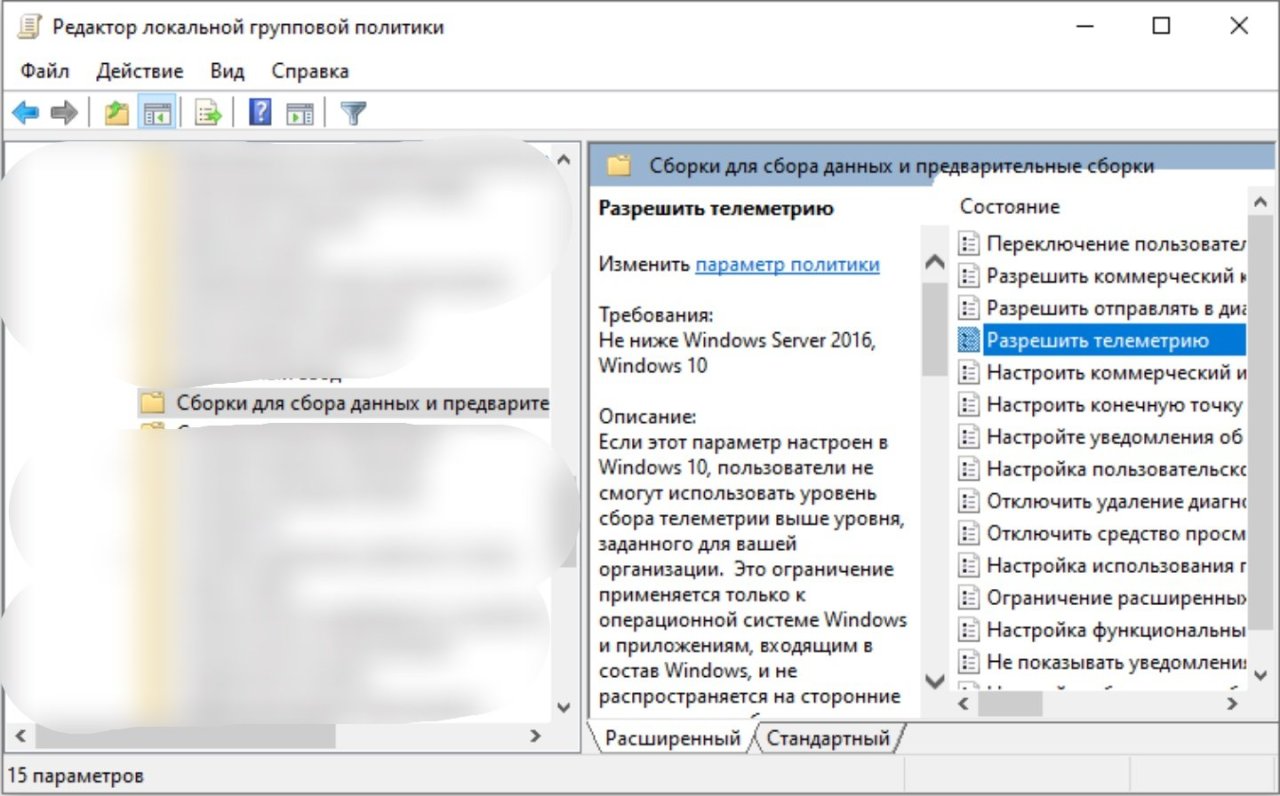Click the параметр политики link
This screenshot has height=796, width=1280.
pyautogui.click(x=787, y=265)
